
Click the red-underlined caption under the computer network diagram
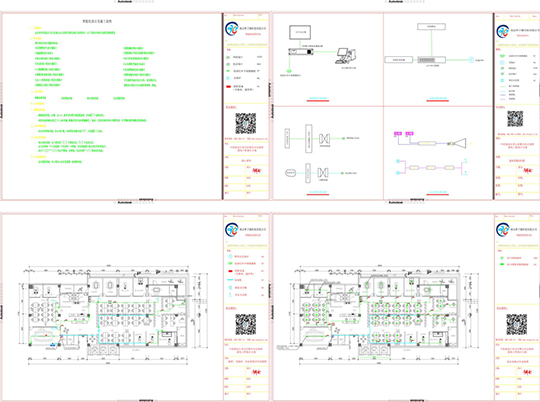click(318, 99)
